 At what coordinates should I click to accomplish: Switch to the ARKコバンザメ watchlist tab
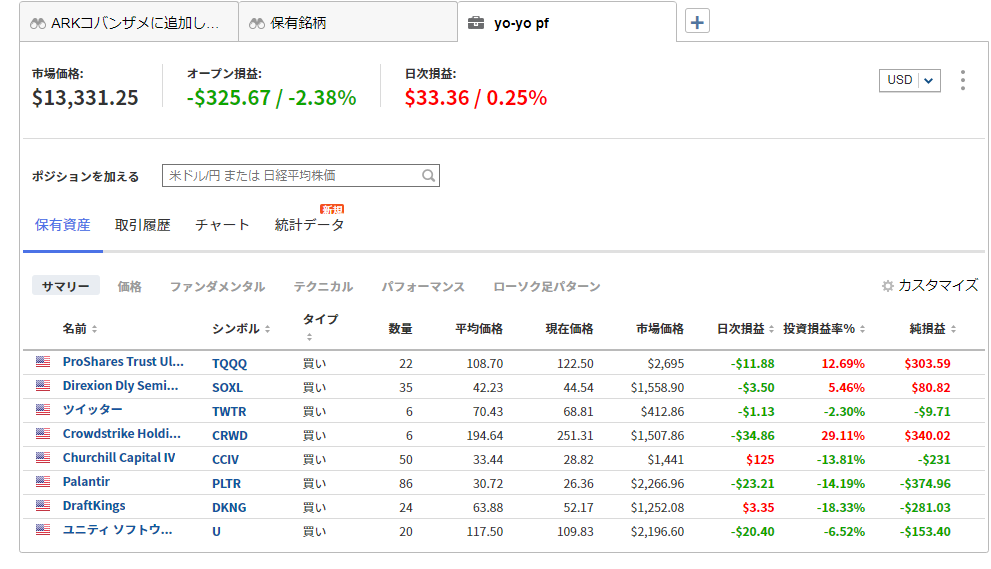129,23
